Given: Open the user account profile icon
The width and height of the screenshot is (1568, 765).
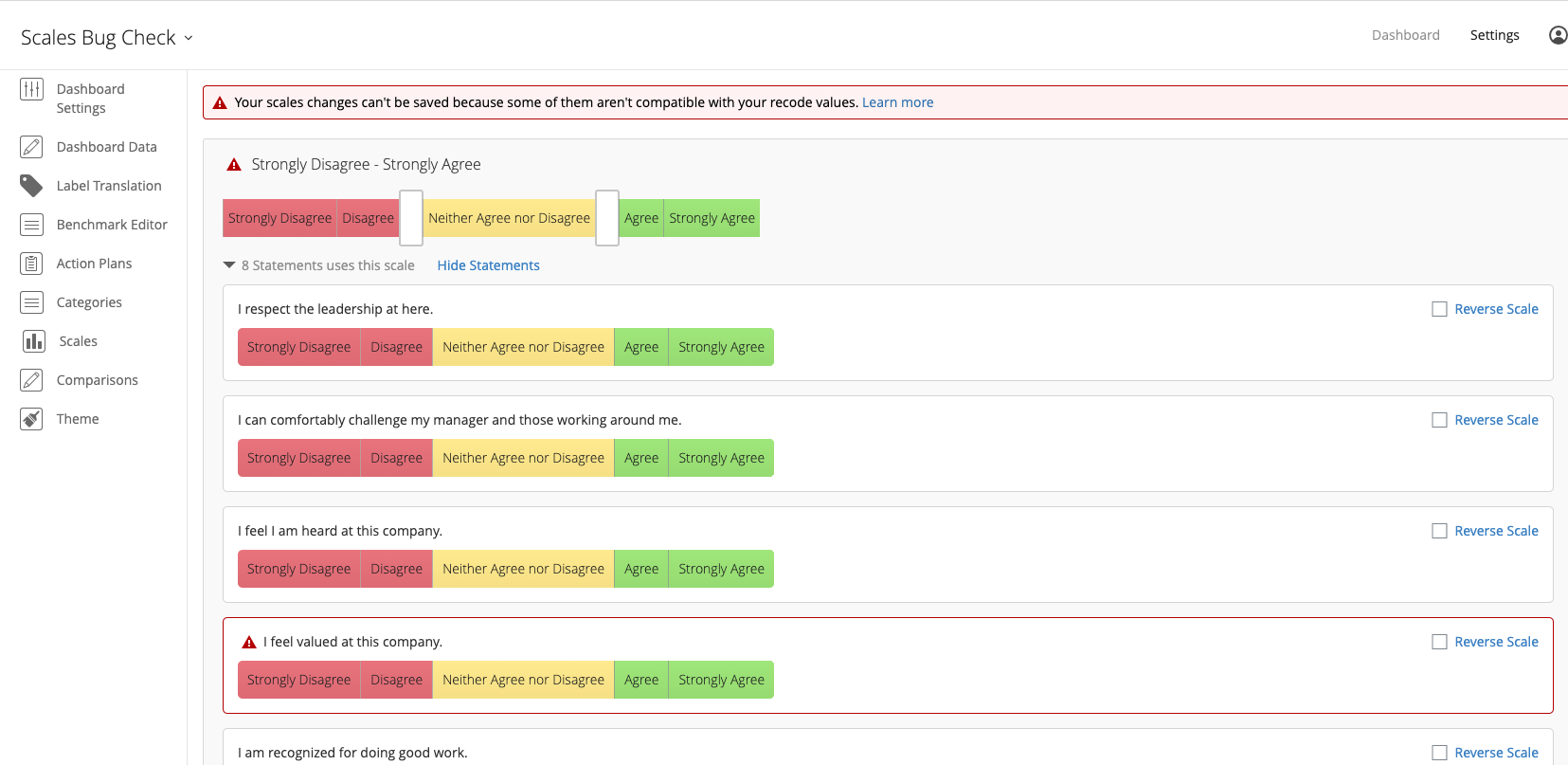Looking at the screenshot, I should (x=1558, y=35).
